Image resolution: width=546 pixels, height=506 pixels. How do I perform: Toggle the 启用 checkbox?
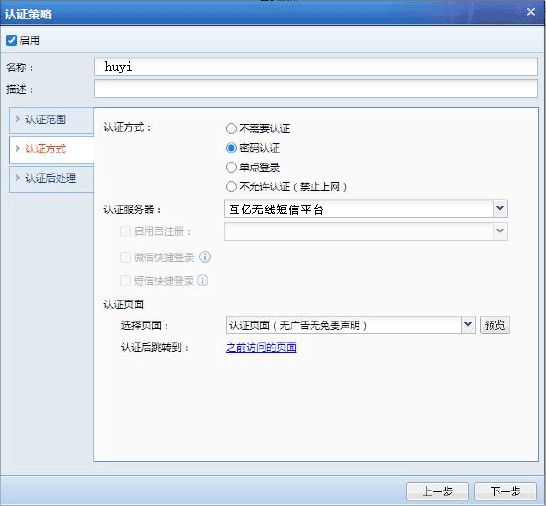[11, 40]
